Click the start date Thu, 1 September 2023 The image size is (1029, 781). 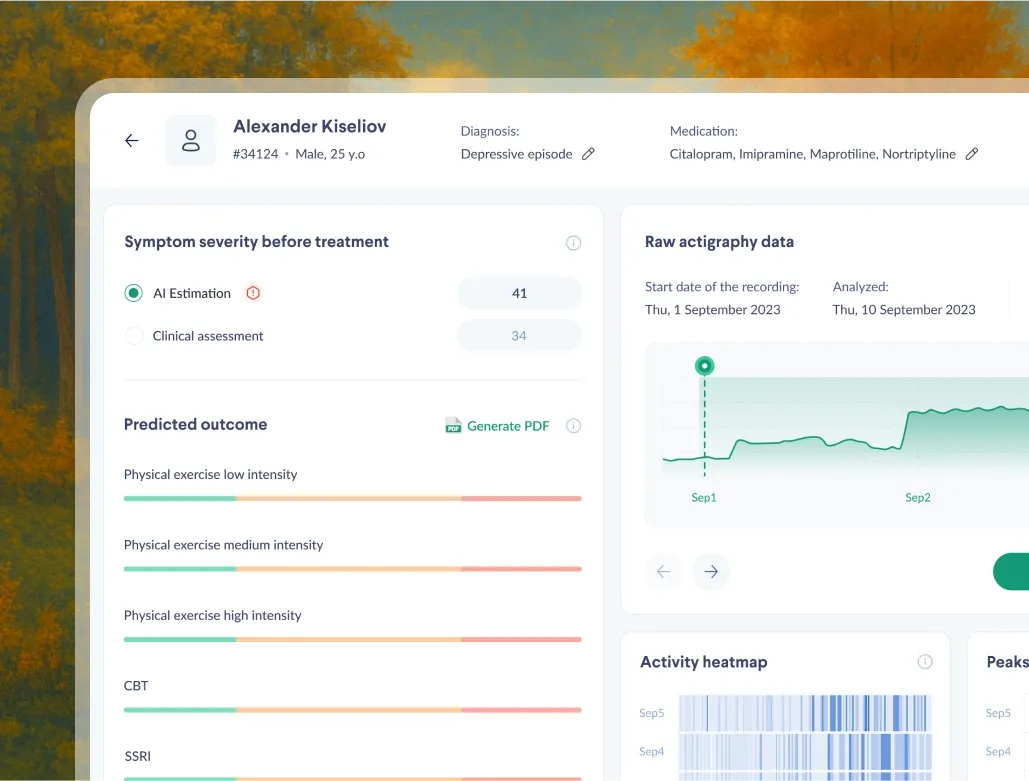[713, 310]
